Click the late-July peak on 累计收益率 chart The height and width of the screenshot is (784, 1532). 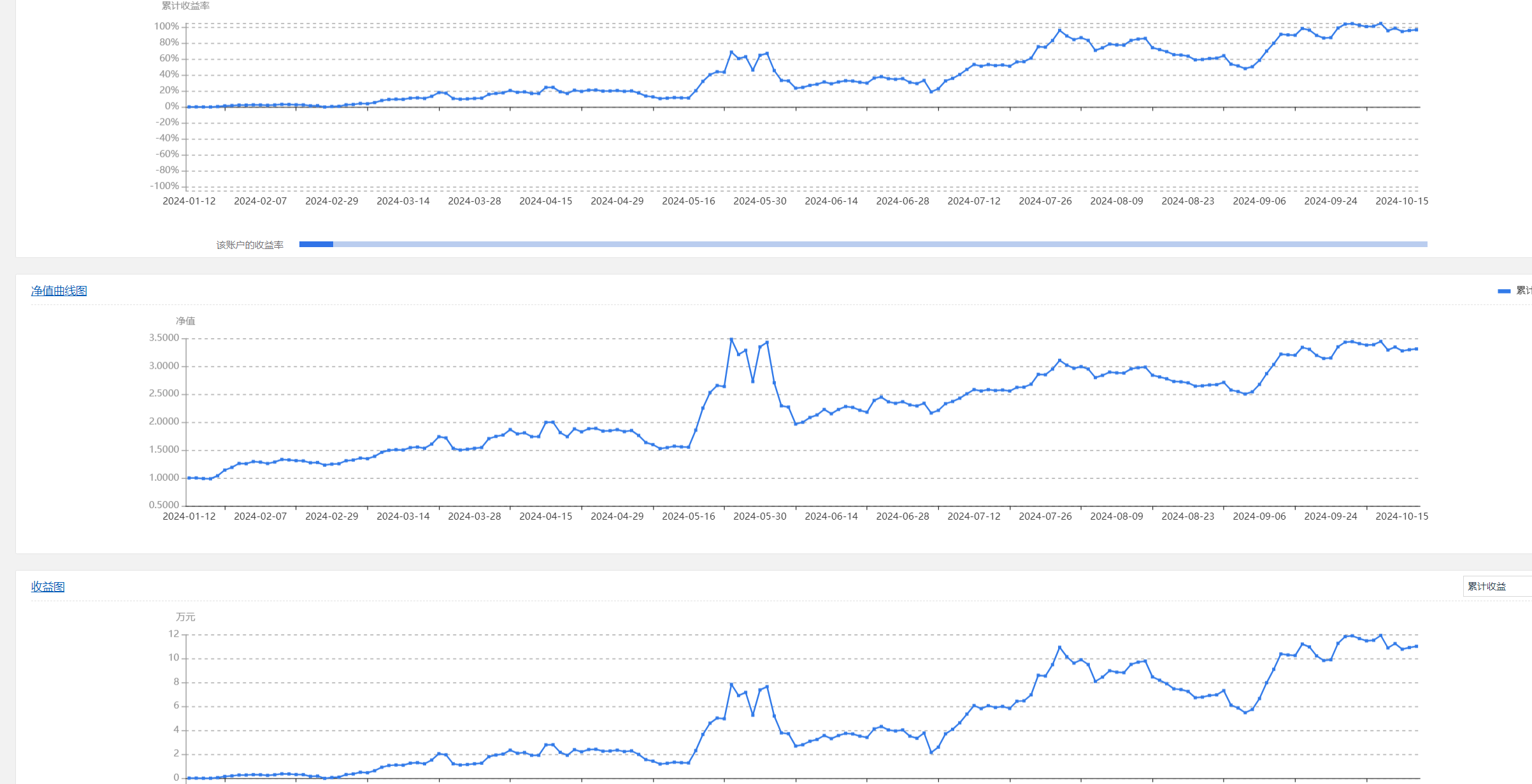click(x=1060, y=30)
